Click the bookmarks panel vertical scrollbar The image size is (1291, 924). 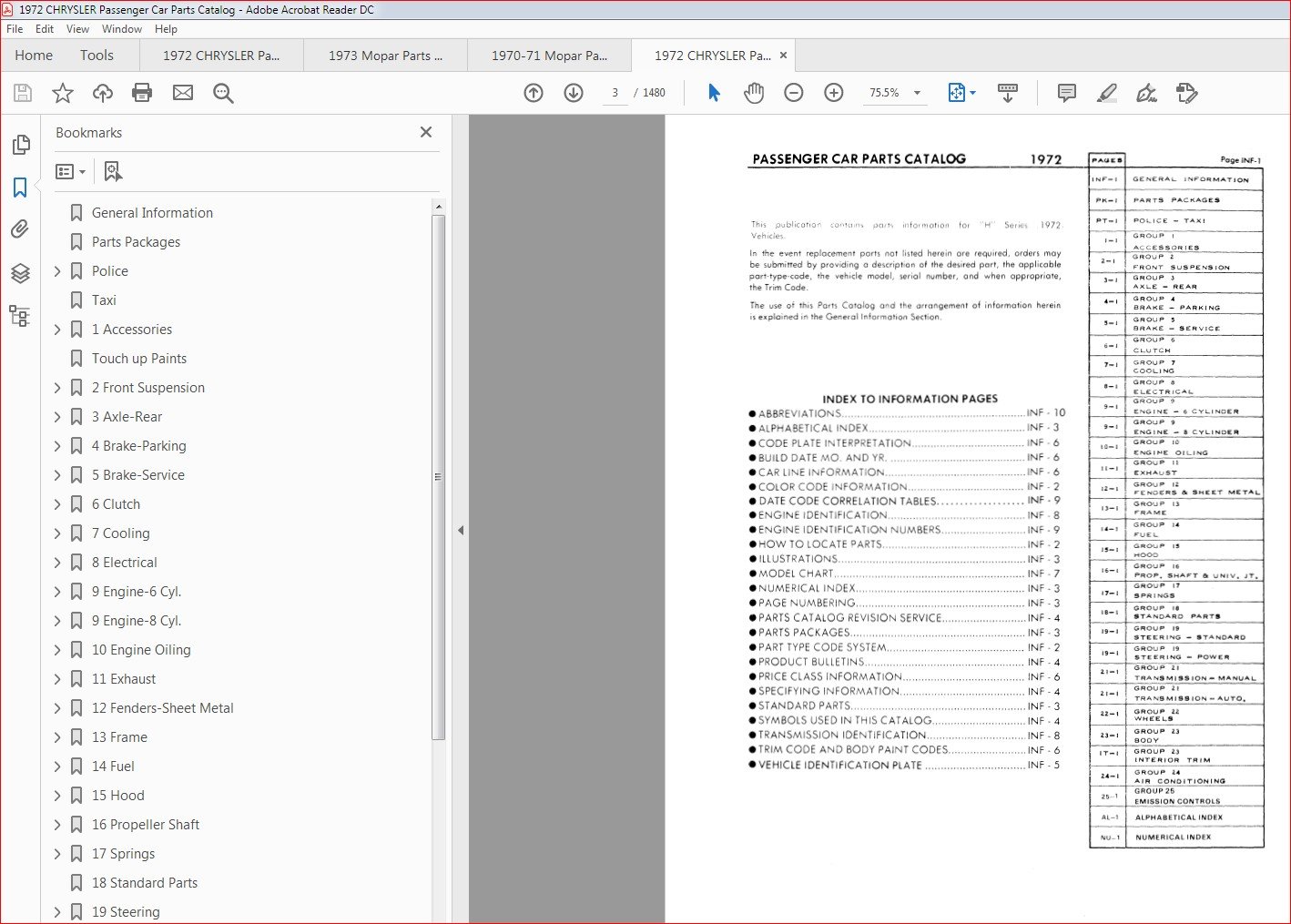(x=439, y=477)
